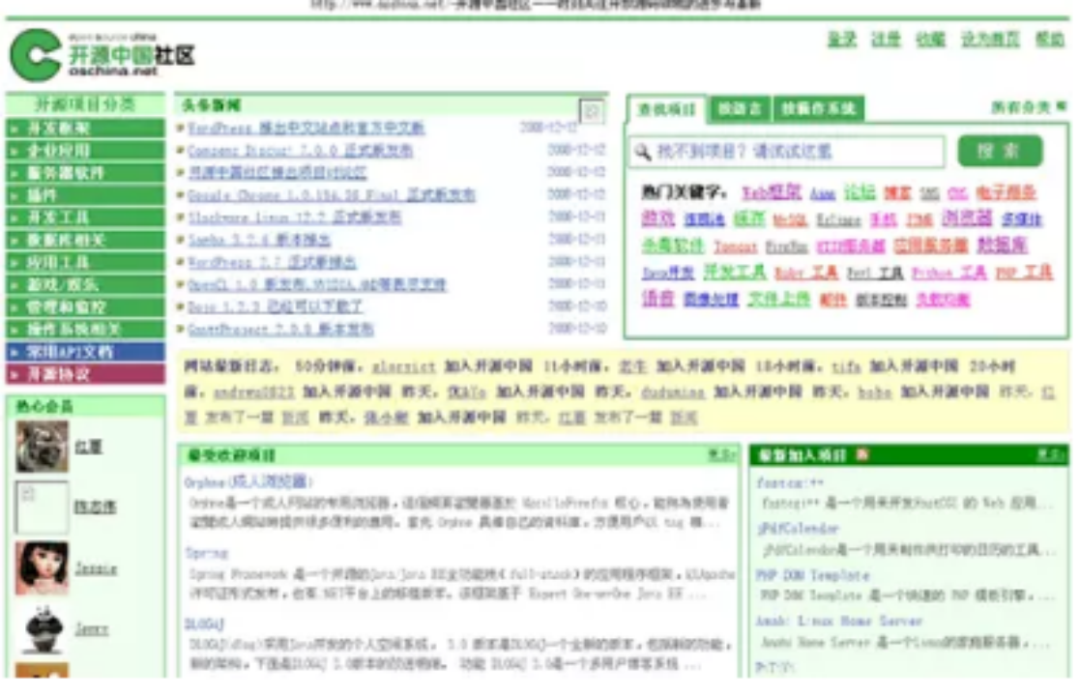Screen dimensions: 1080x696
Task: Click the Web框架 hot keyword
Action: 771,192
